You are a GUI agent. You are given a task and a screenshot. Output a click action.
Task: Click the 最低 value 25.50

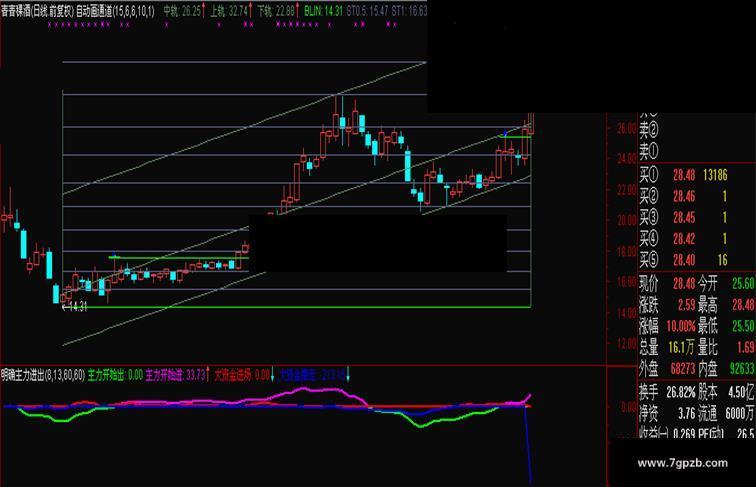coord(743,326)
